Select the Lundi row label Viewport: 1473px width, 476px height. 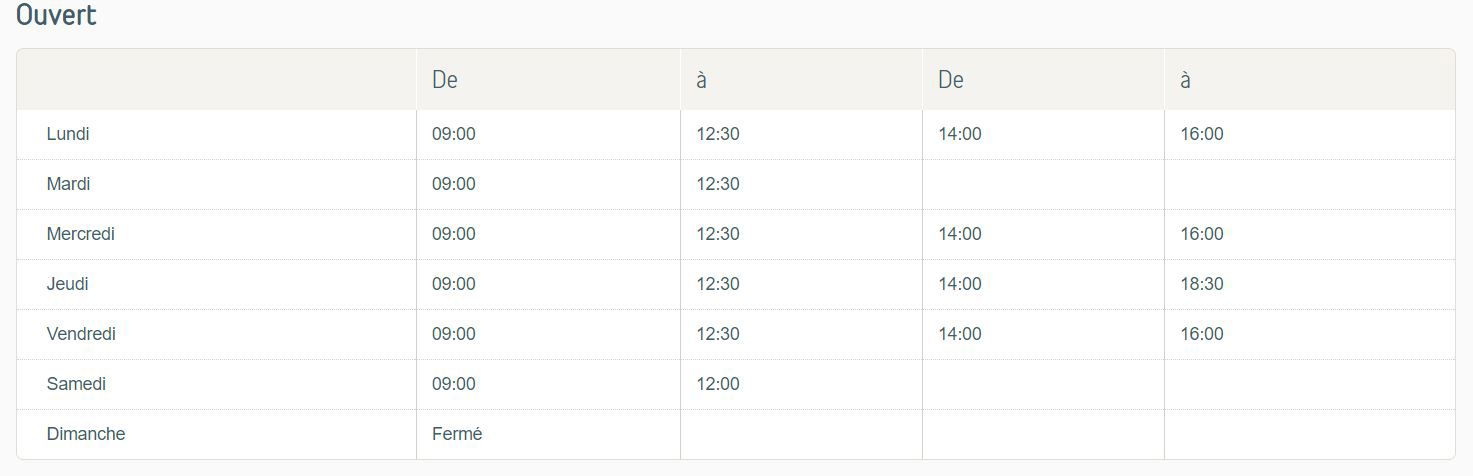[68, 134]
